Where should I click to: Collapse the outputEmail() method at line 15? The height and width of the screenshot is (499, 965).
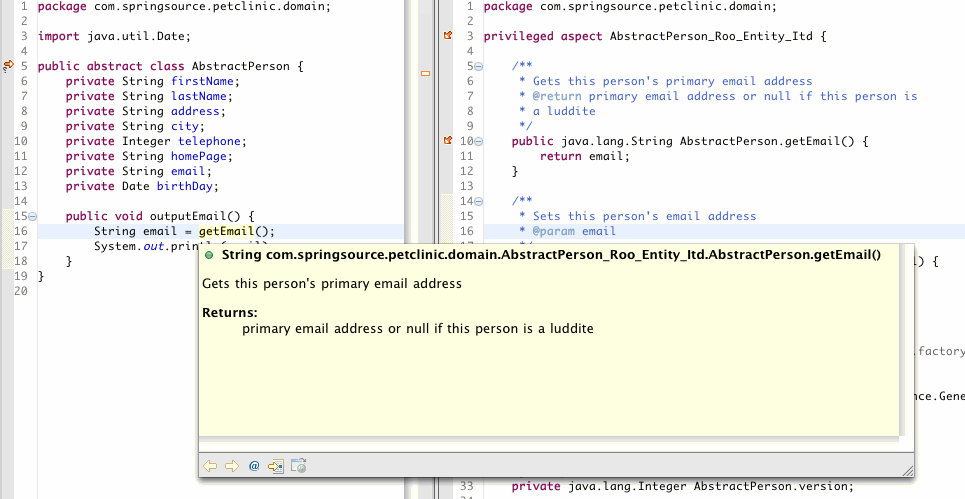pos(33,216)
